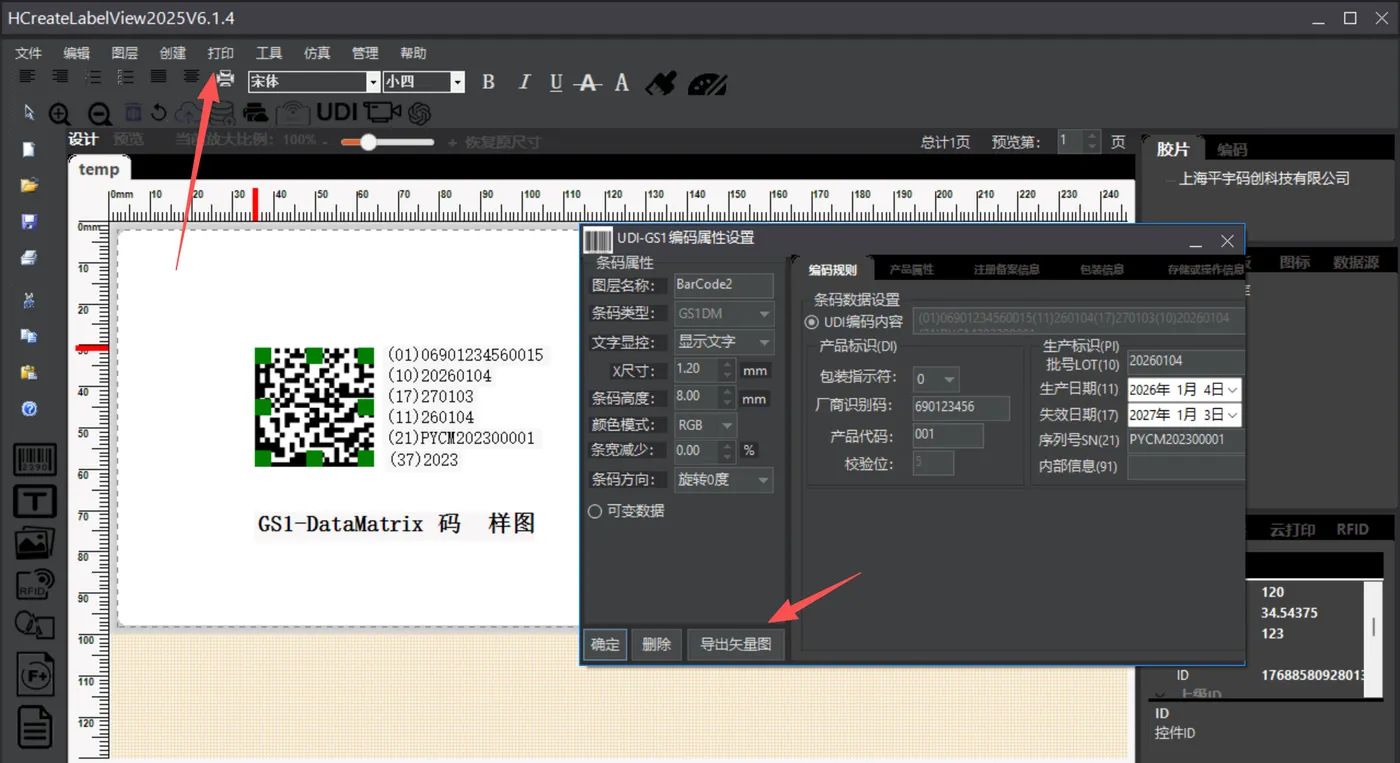Click the 导出矢量图 button

click(x=736, y=645)
